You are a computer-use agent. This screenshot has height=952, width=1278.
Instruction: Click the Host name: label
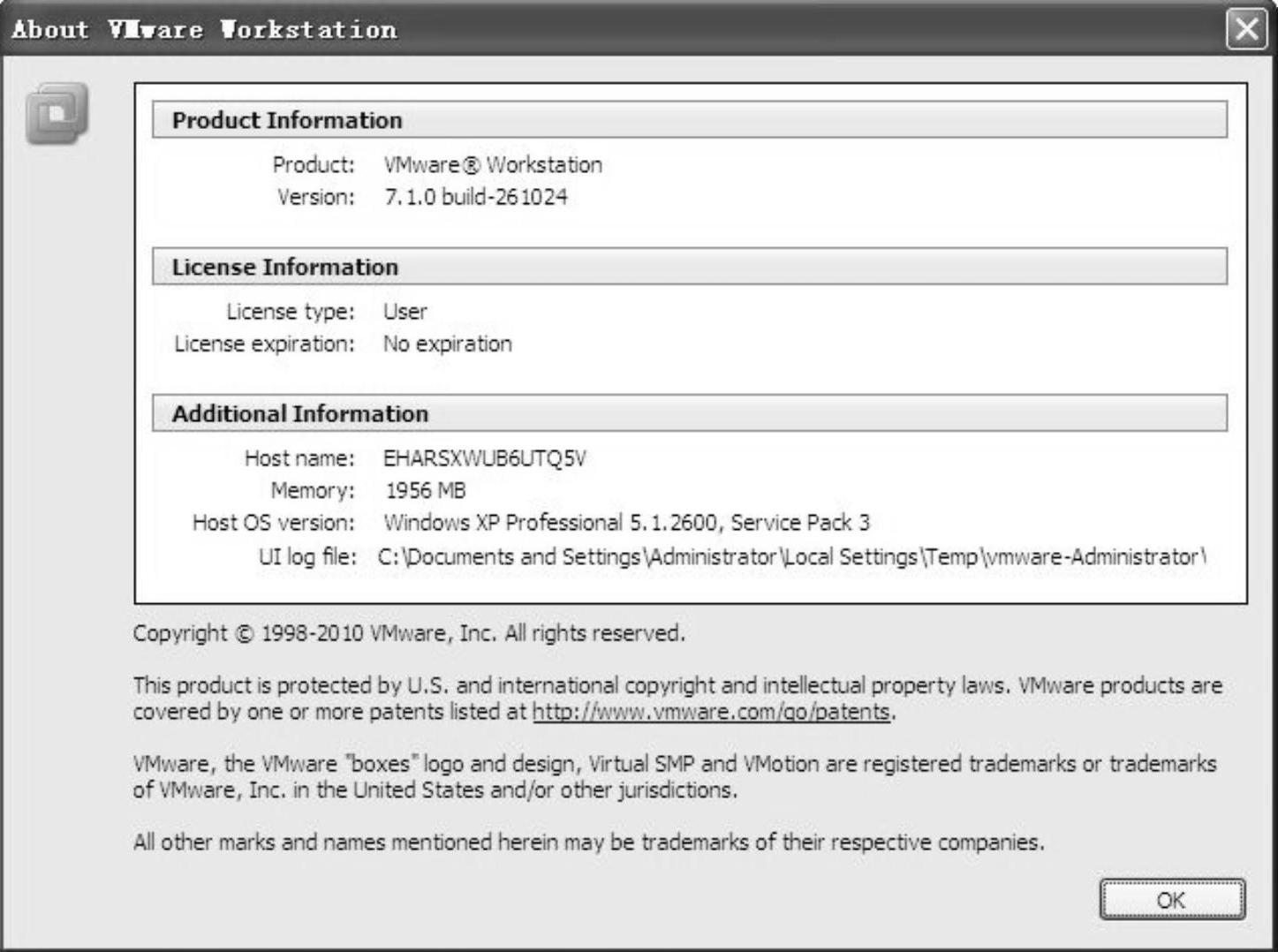[x=299, y=458]
